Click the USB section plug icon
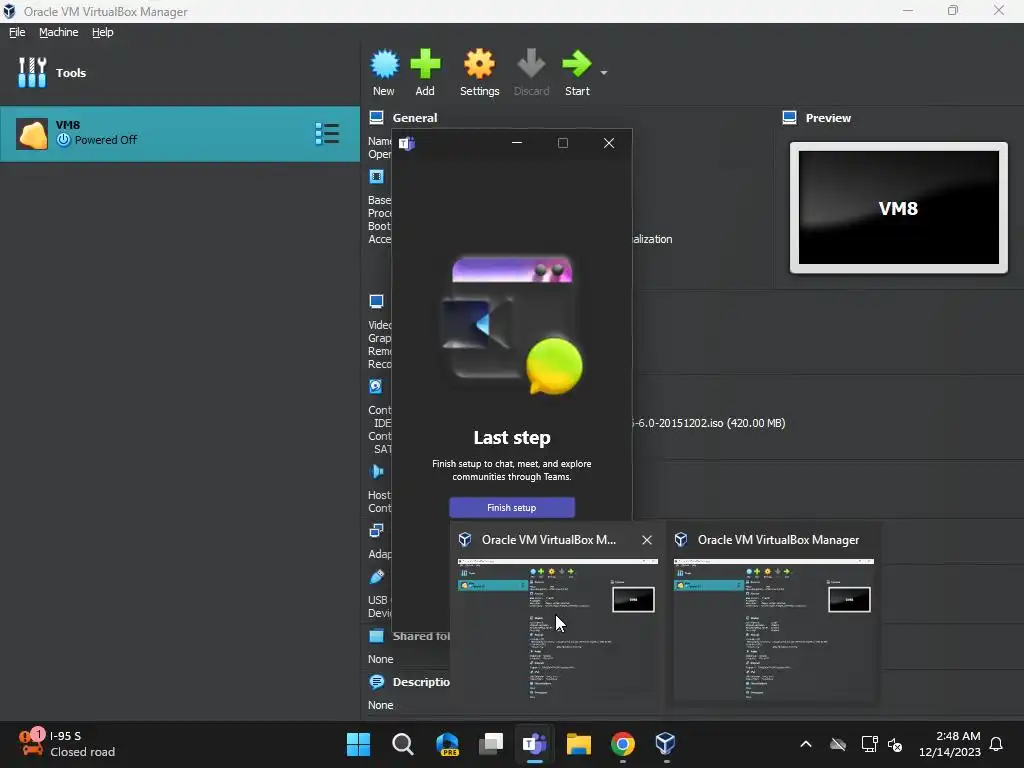Viewport: 1024px width, 768px height. [377, 577]
